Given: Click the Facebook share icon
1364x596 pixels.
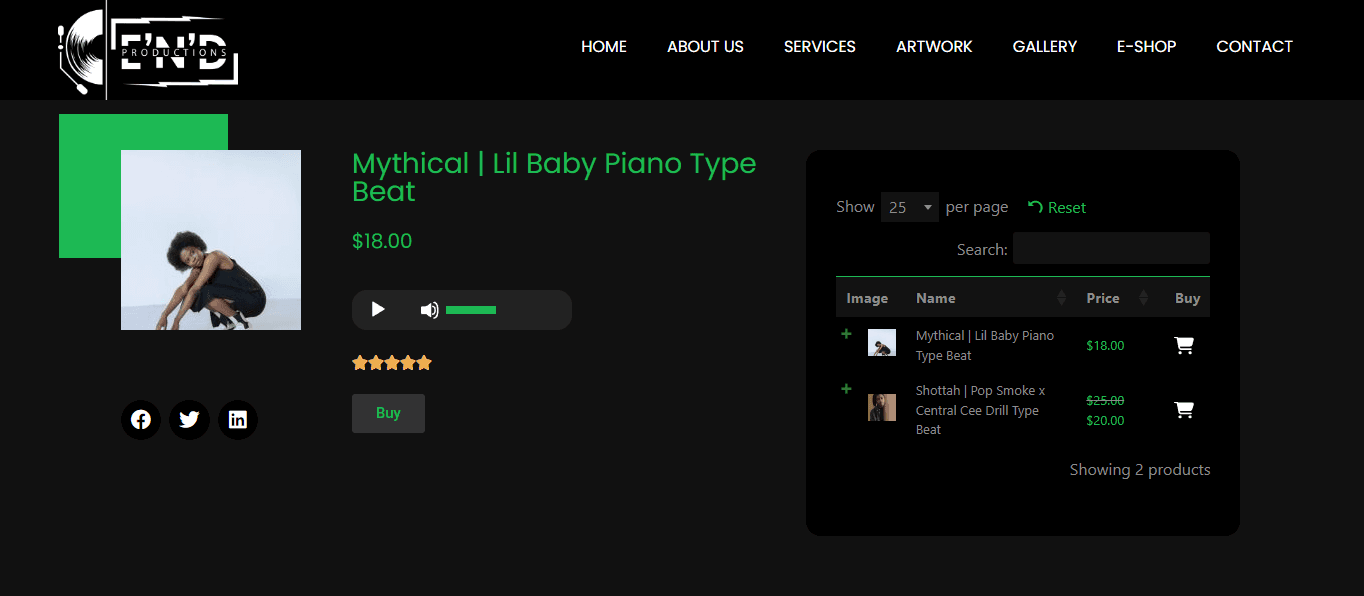Looking at the screenshot, I should click(141, 420).
